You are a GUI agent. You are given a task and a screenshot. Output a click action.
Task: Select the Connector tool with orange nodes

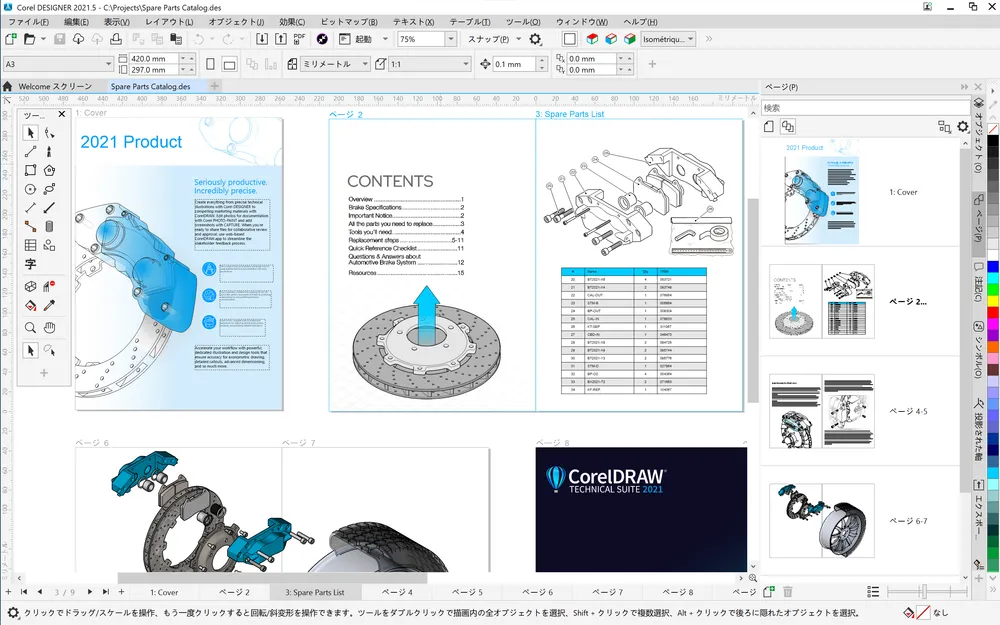(x=30, y=226)
